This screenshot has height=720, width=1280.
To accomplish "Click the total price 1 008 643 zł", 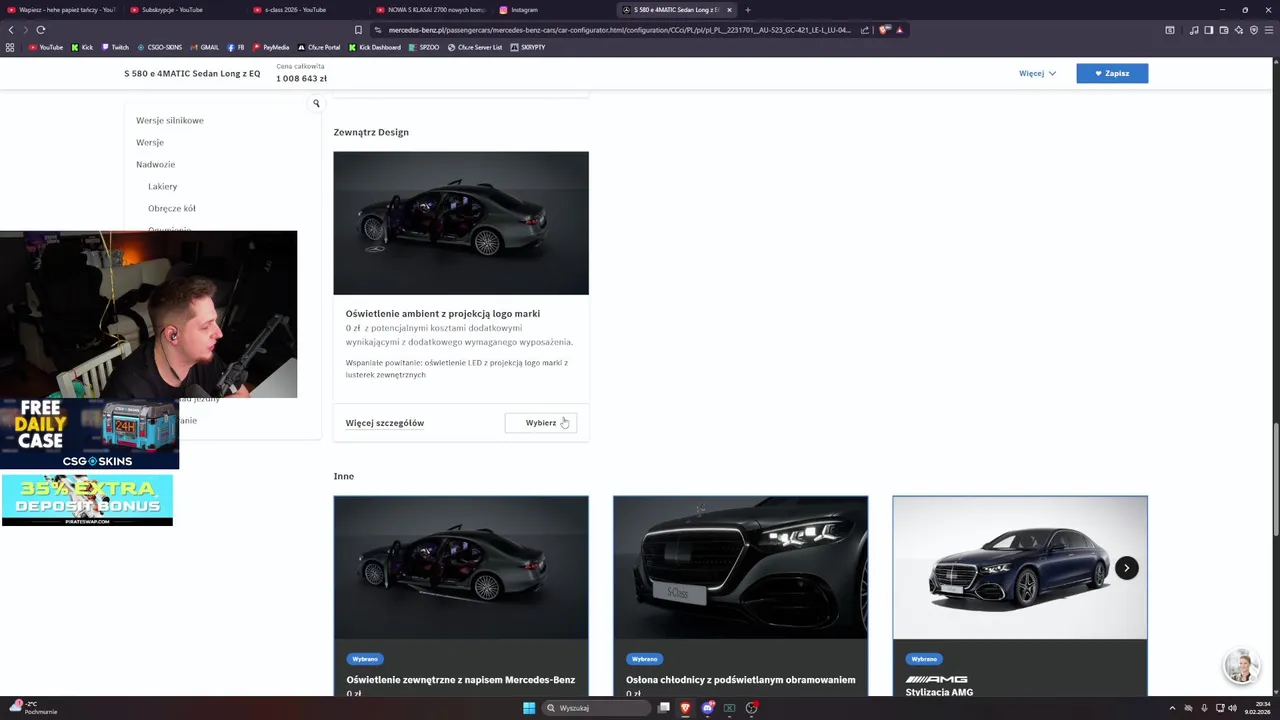I will [301, 78].
